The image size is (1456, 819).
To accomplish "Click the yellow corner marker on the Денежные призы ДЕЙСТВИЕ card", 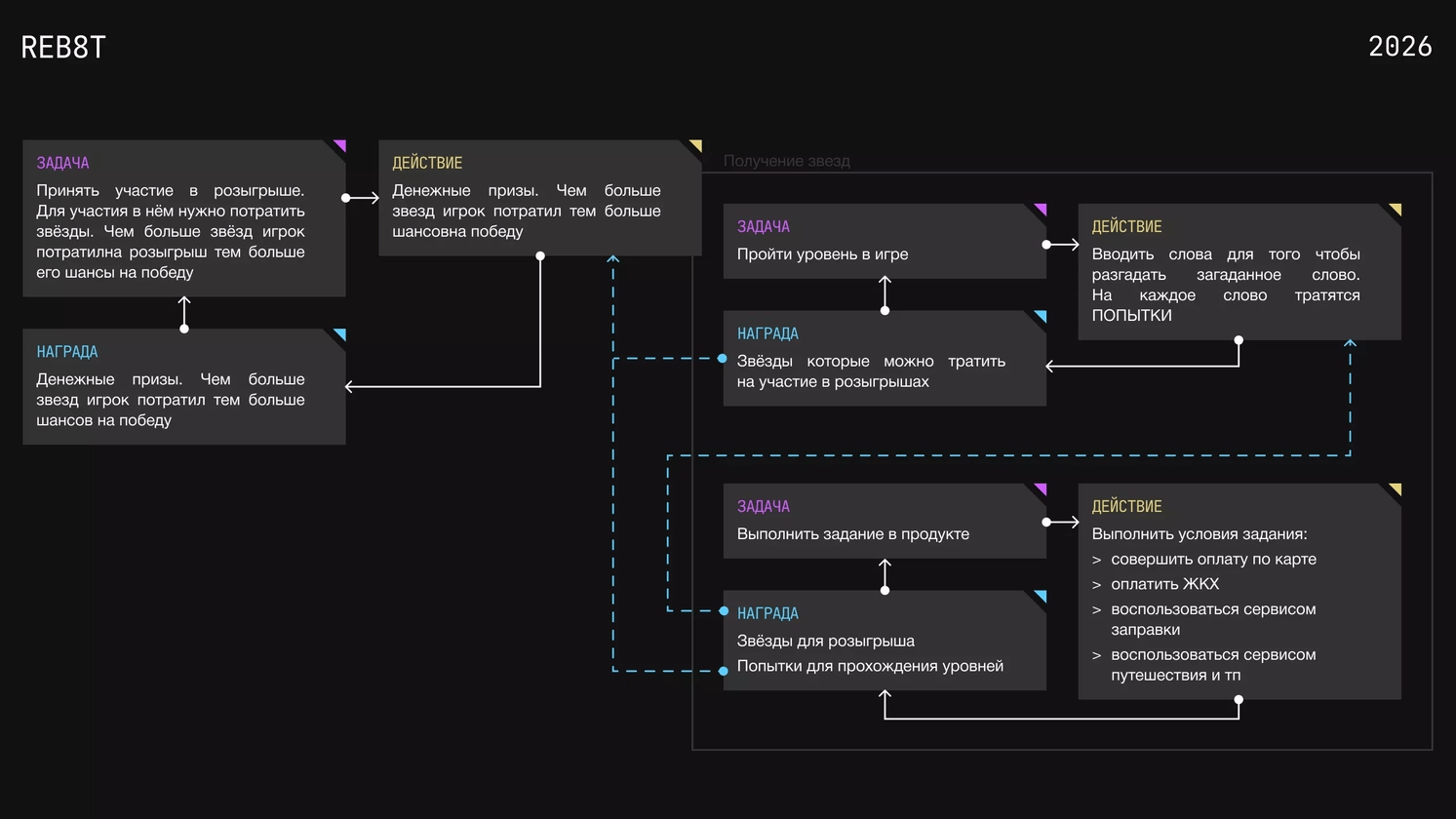I will [x=696, y=145].
